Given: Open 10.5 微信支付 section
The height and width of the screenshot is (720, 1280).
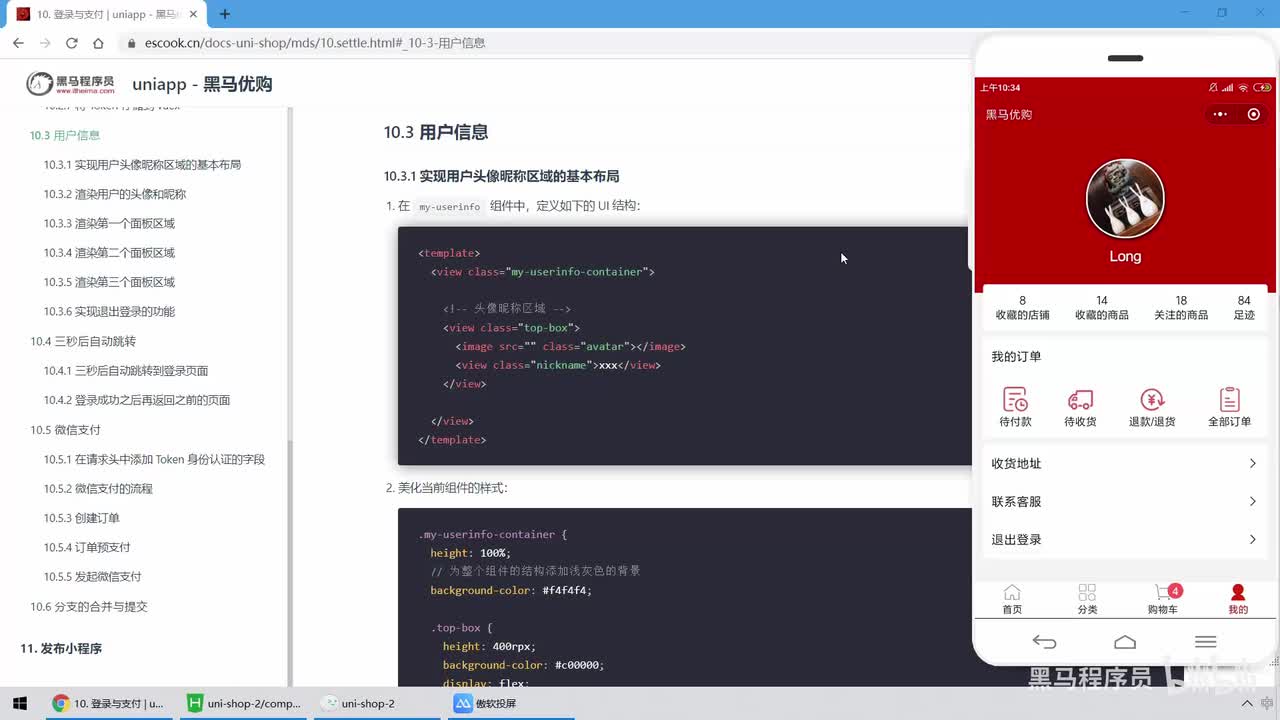Looking at the screenshot, I should 65,429.
